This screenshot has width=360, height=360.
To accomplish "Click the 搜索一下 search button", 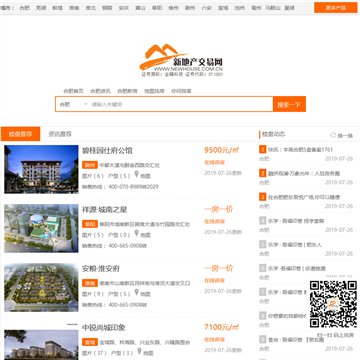I will [289, 104].
